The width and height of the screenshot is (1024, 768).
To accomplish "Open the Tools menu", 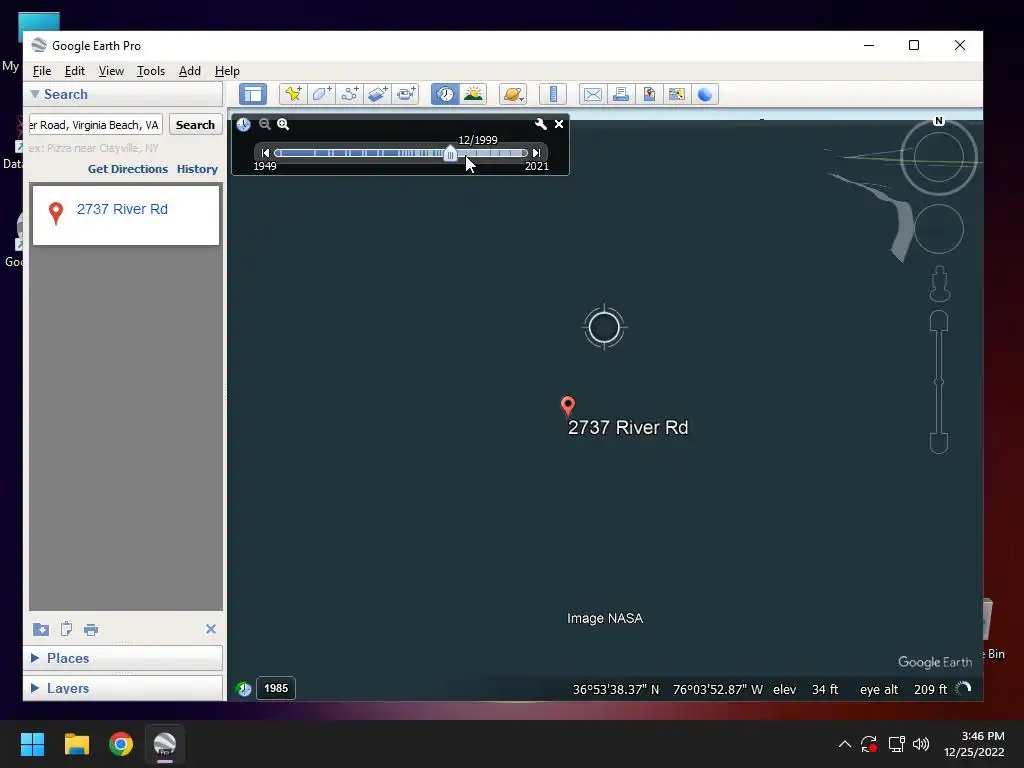I will tap(150, 71).
